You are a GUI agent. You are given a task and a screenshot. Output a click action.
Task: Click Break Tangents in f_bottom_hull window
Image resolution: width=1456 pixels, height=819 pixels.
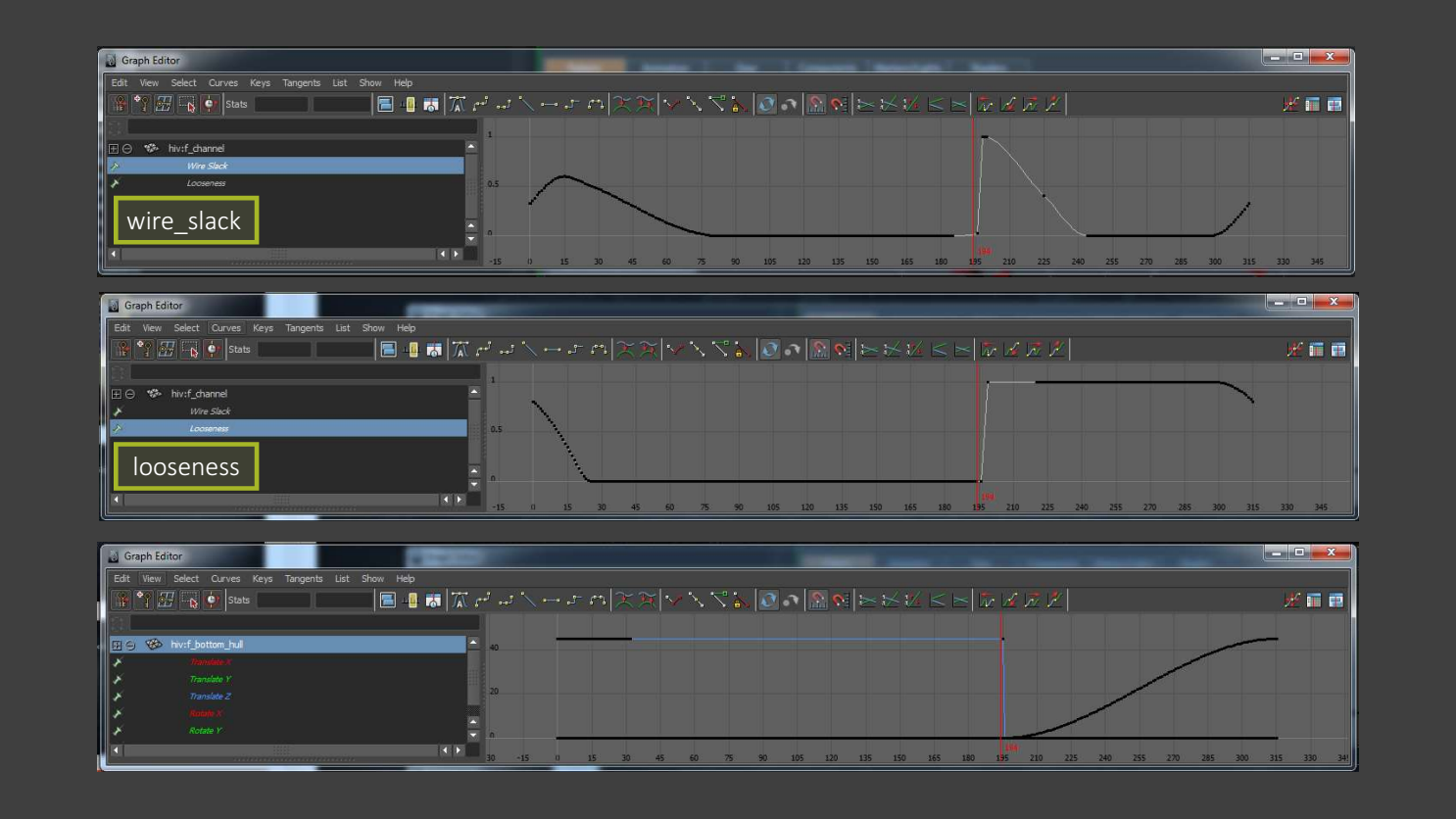coord(673,600)
